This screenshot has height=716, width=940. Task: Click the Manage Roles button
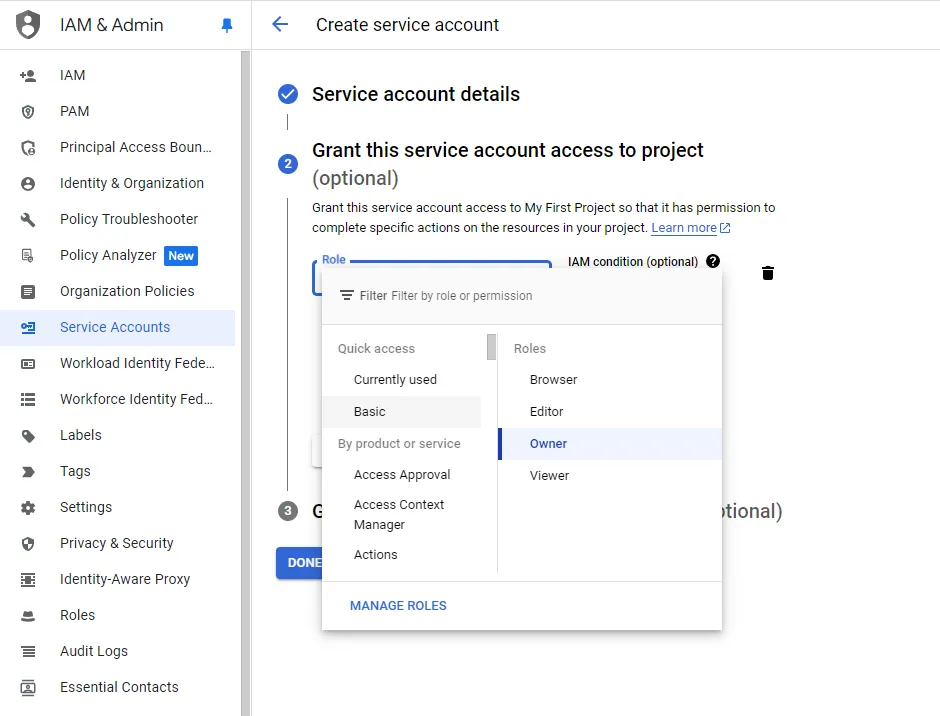click(398, 606)
